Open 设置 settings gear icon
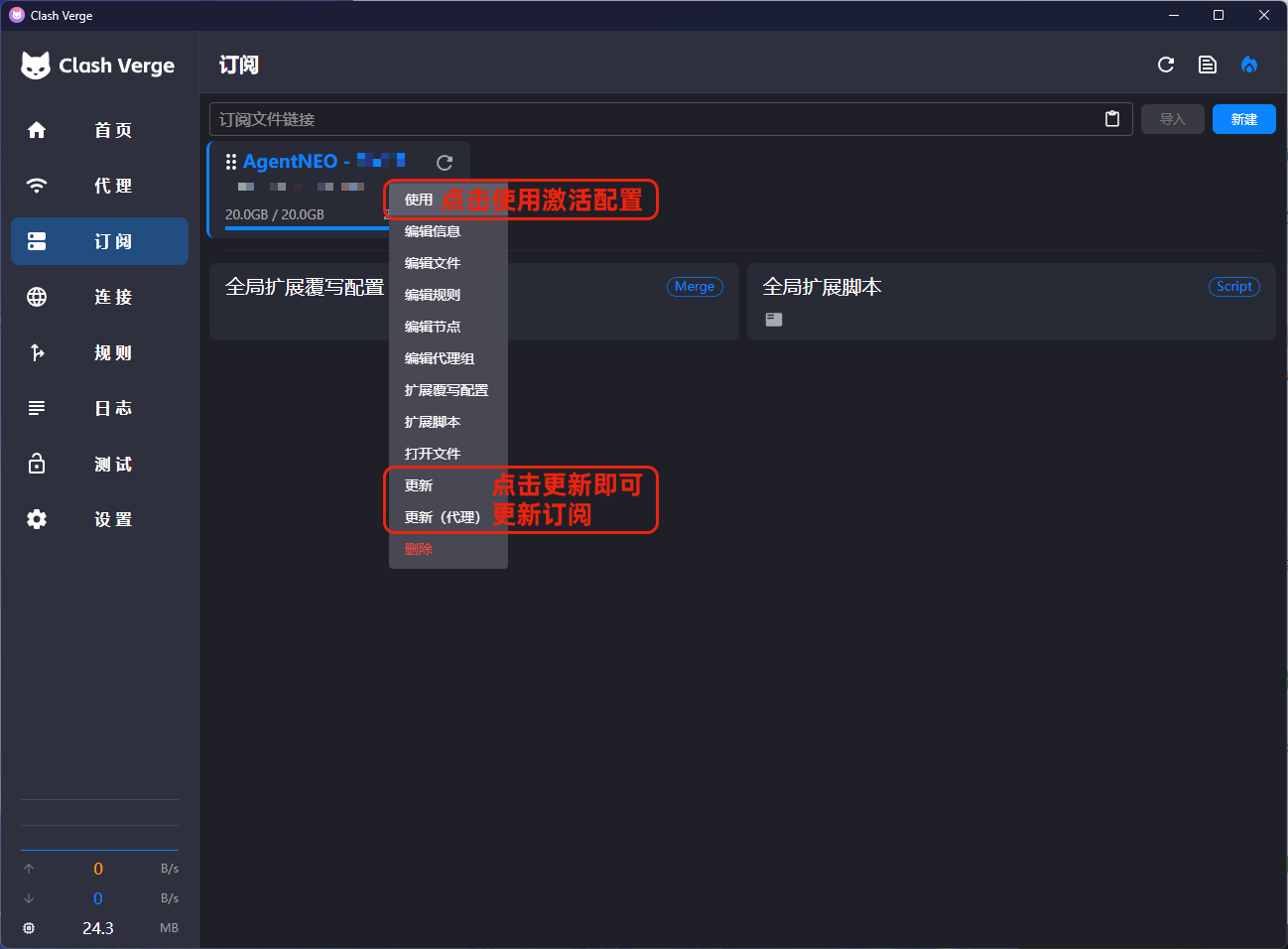 point(37,519)
